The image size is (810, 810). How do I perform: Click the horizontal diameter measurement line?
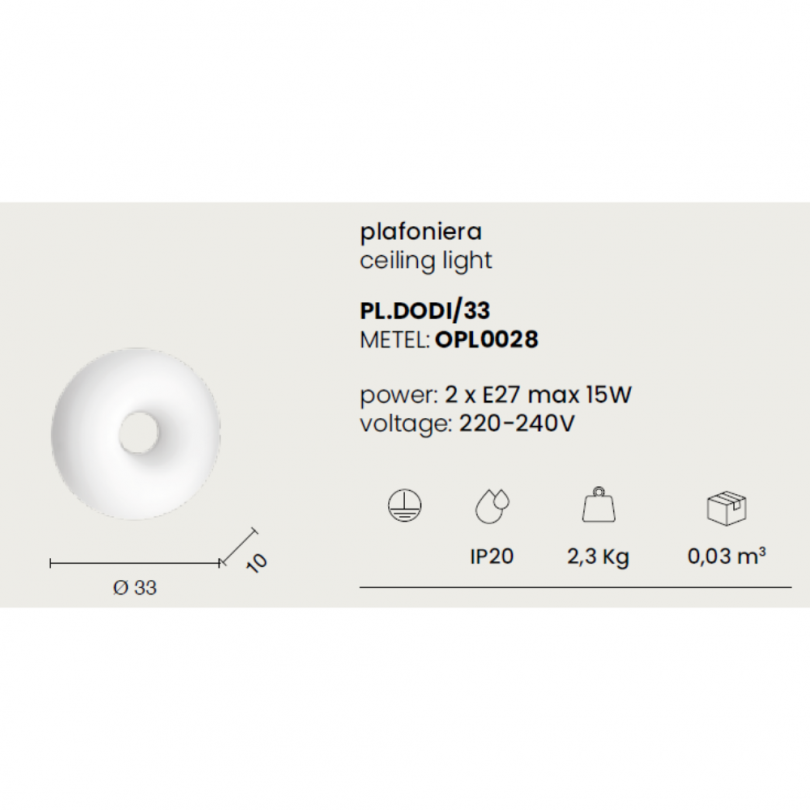click(135, 564)
